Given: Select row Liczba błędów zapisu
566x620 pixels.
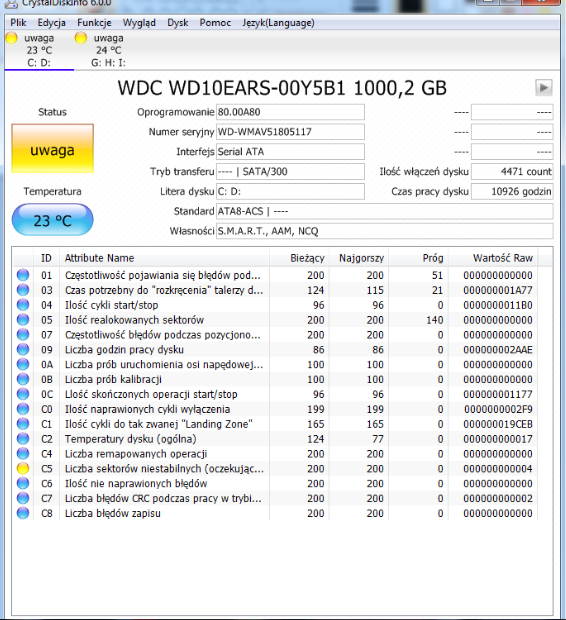Looking at the screenshot, I should click(x=275, y=513).
